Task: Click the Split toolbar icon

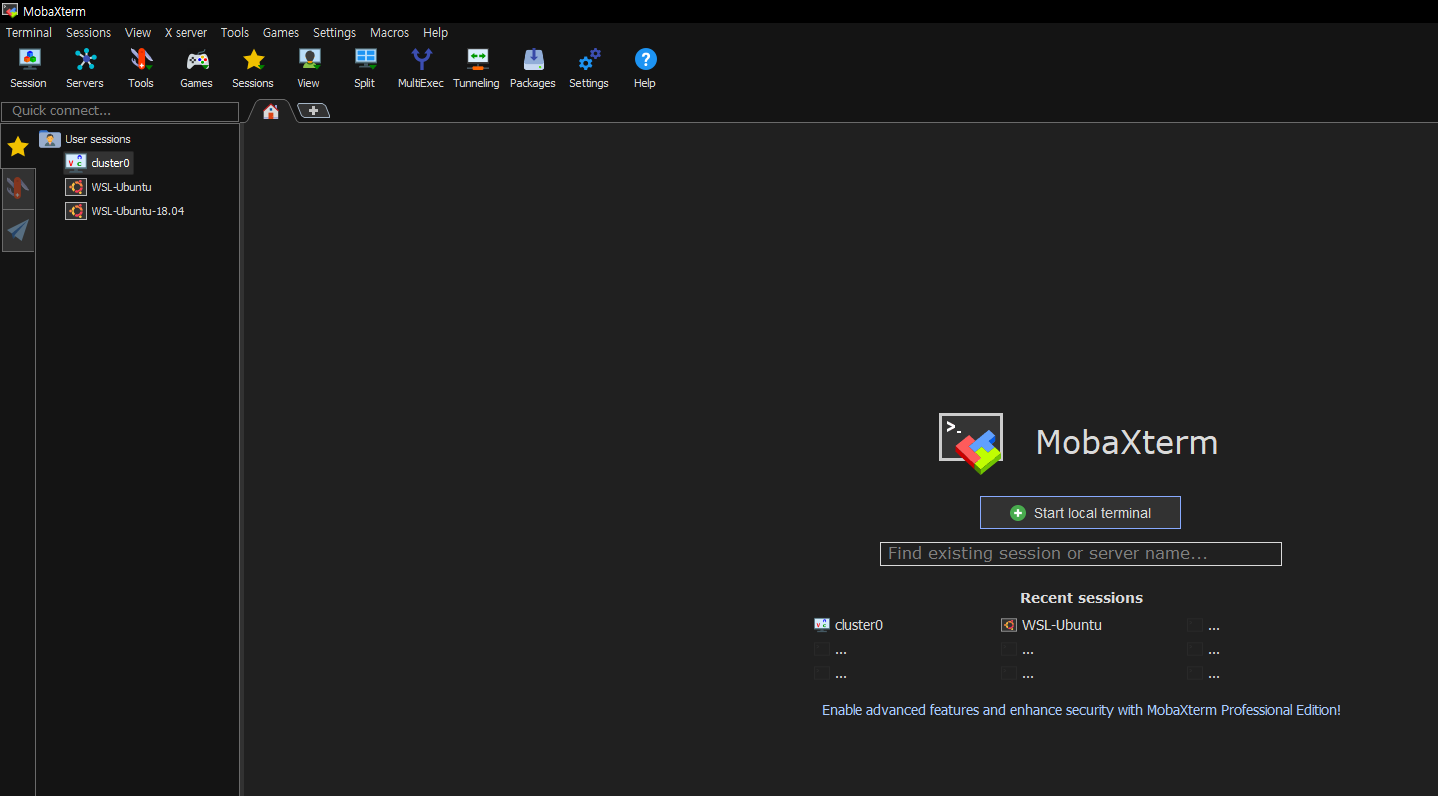Action: click(x=365, y=59)
